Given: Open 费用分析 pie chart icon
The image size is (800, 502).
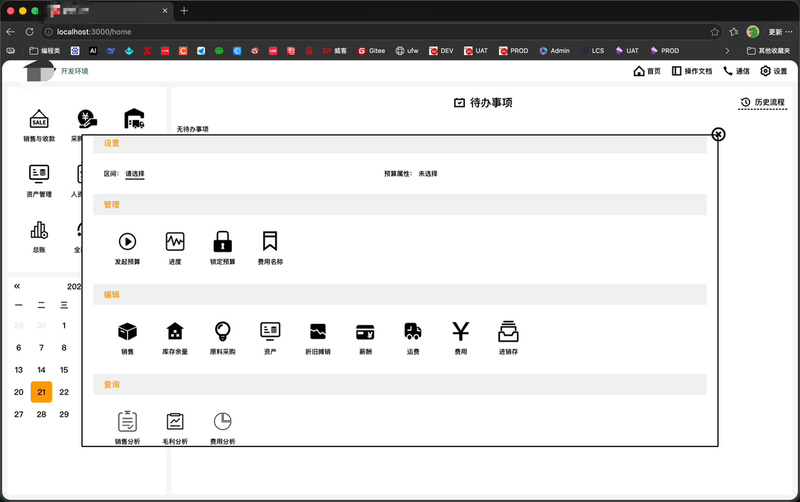Looking at the screenshot, I should click(222, 421).
